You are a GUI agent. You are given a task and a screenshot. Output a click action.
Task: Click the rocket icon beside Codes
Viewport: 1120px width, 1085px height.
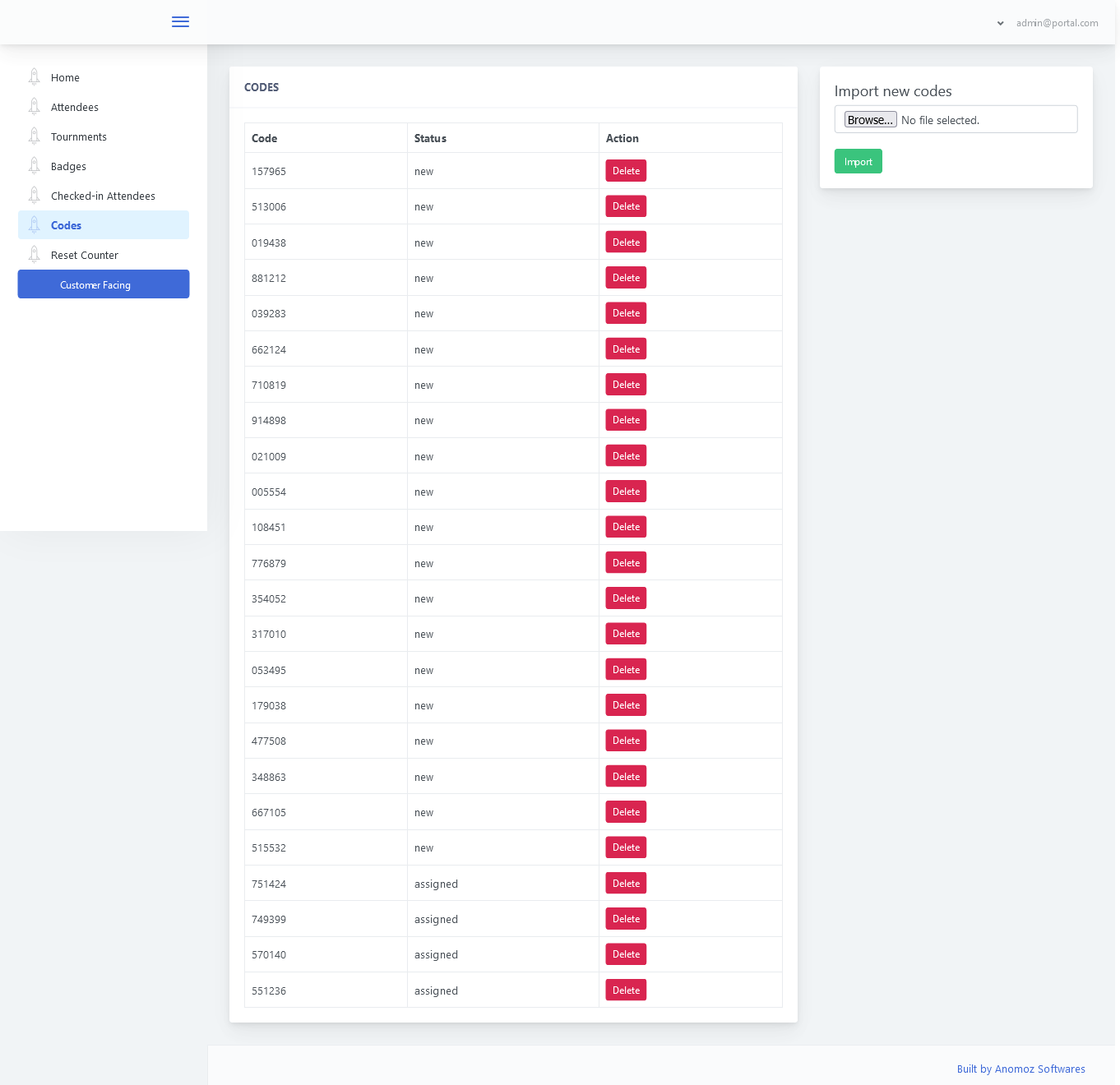point(35,225)
